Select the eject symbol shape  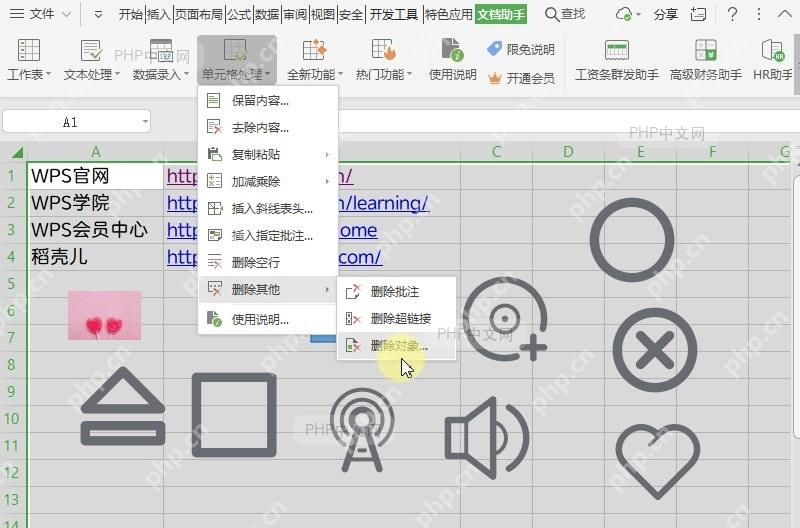123,406
